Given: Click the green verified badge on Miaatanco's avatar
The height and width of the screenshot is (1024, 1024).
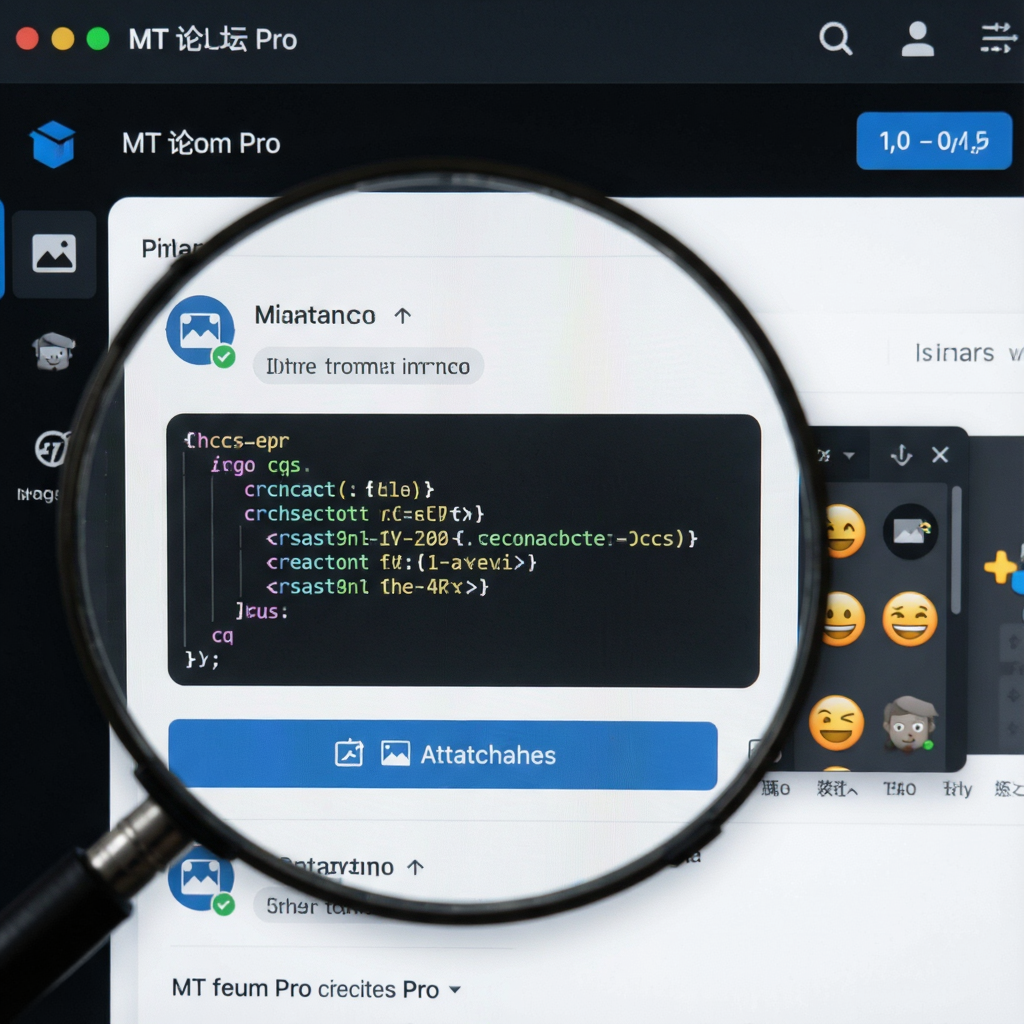Looking at the screenshot, I should pos(224,357).
